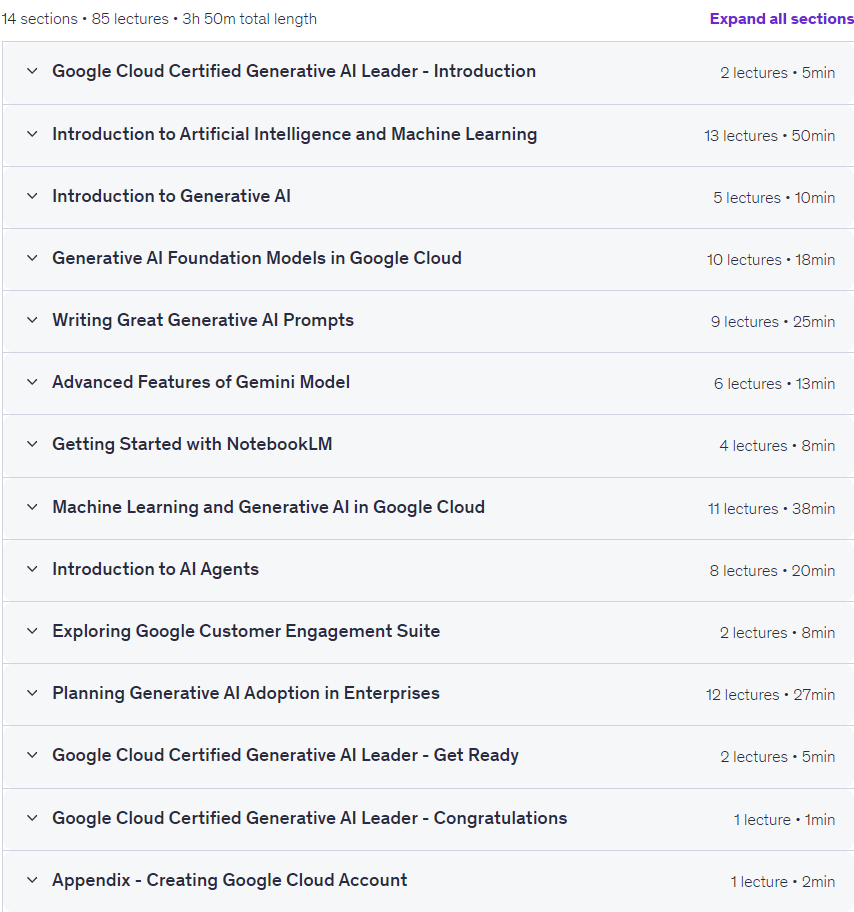Click the 8 lectures • 20min label
The image size is (854, 912).
click(772, 571)
